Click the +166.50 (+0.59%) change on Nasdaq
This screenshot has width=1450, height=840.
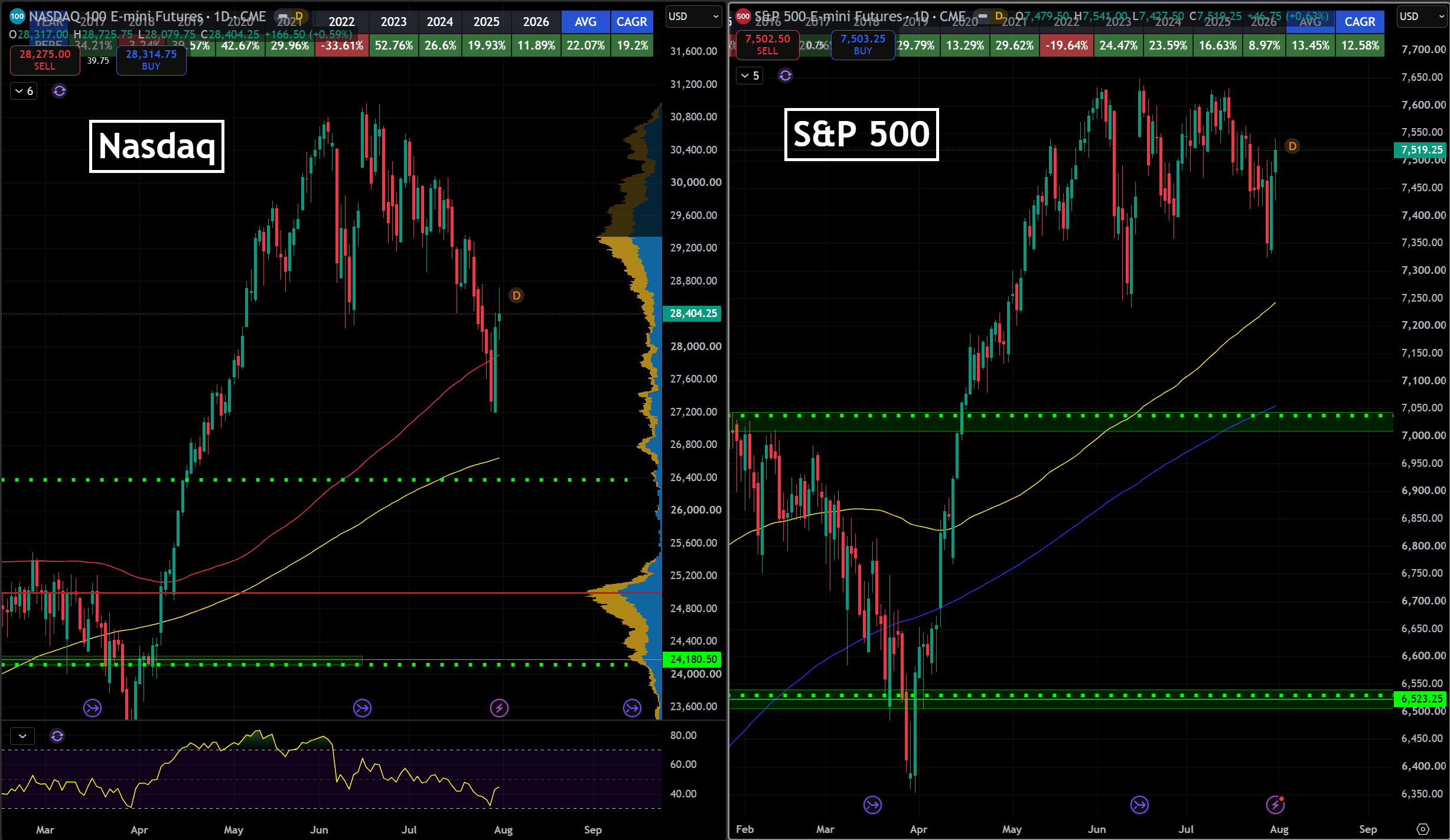(x=308, y=34)
